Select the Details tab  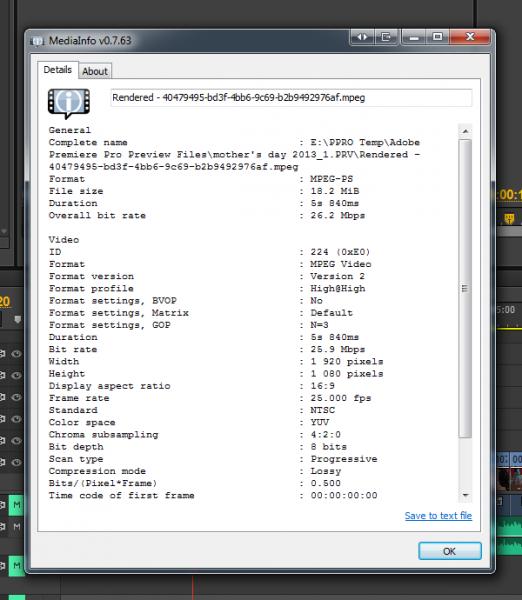coord(57,70)
